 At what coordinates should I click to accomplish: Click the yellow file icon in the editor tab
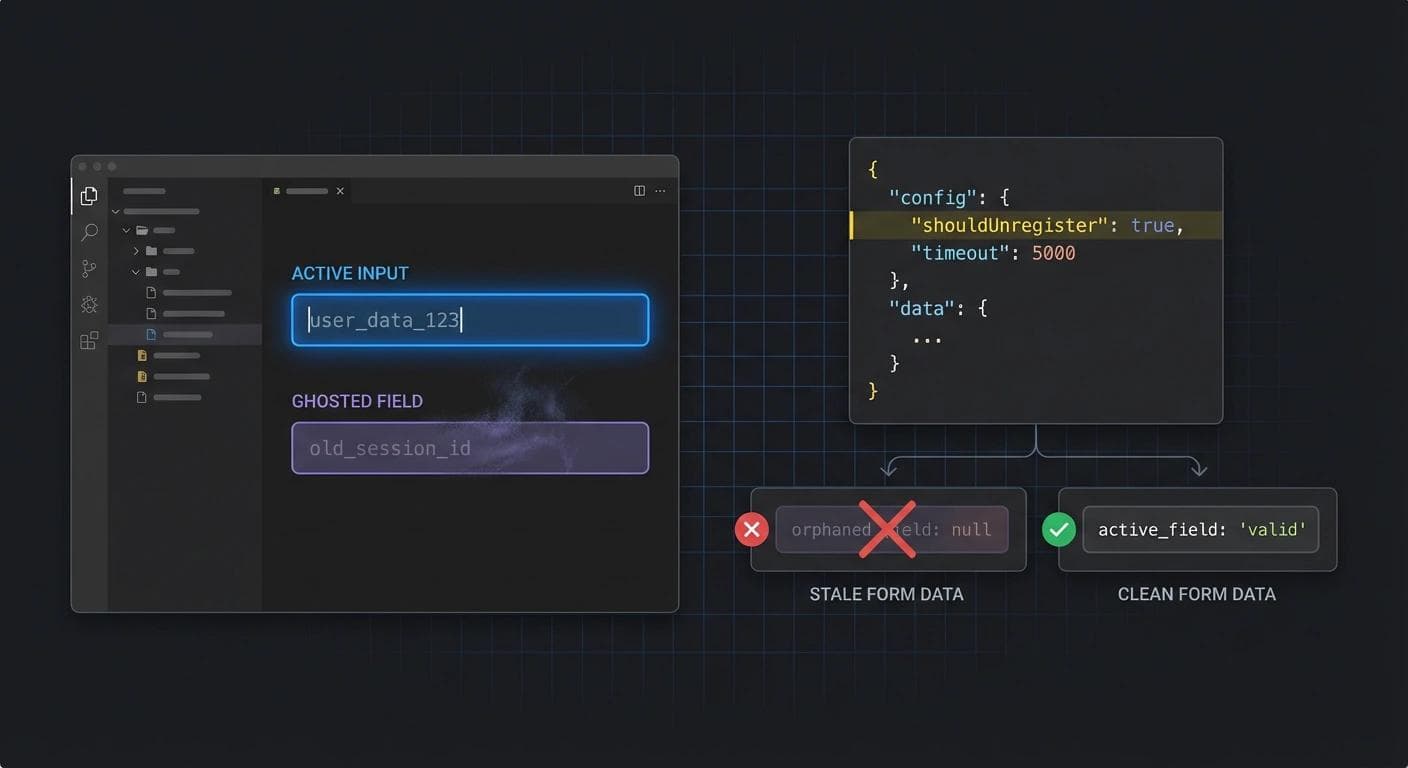pyautogui.click(x=276, y=191)
